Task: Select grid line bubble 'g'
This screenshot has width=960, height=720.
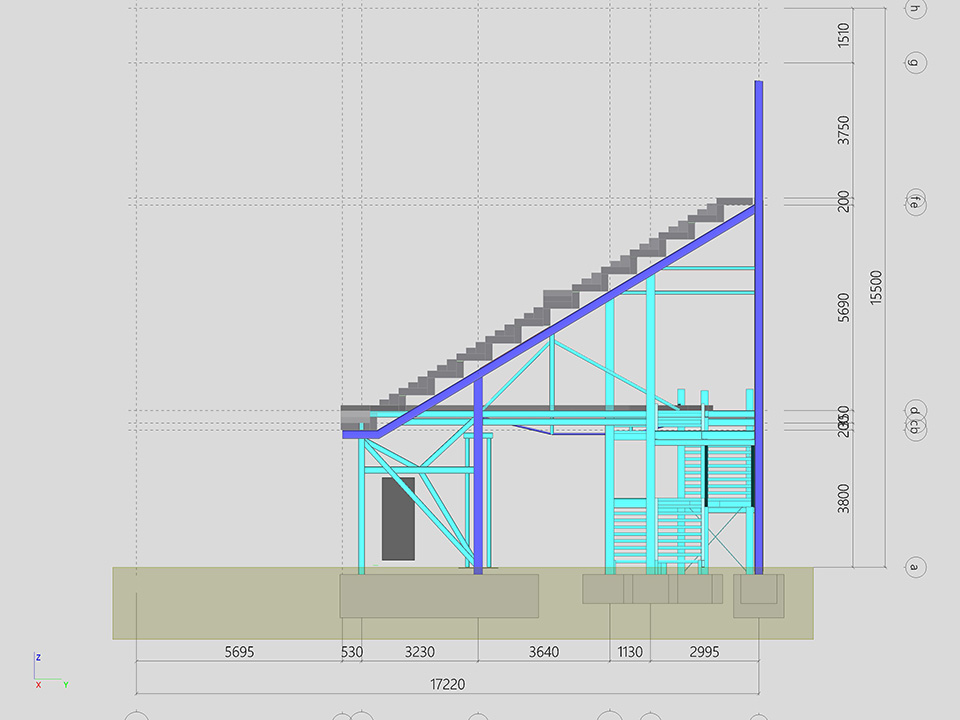Action: pos(913,62)
